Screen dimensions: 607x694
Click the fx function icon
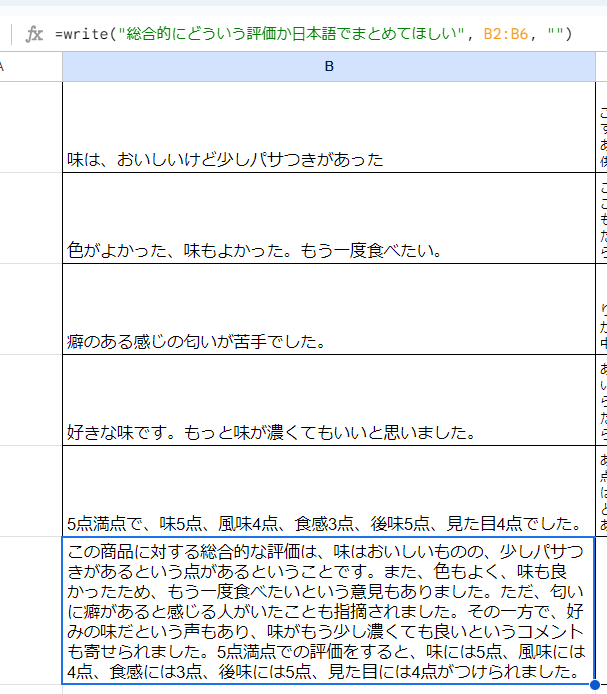34,34
